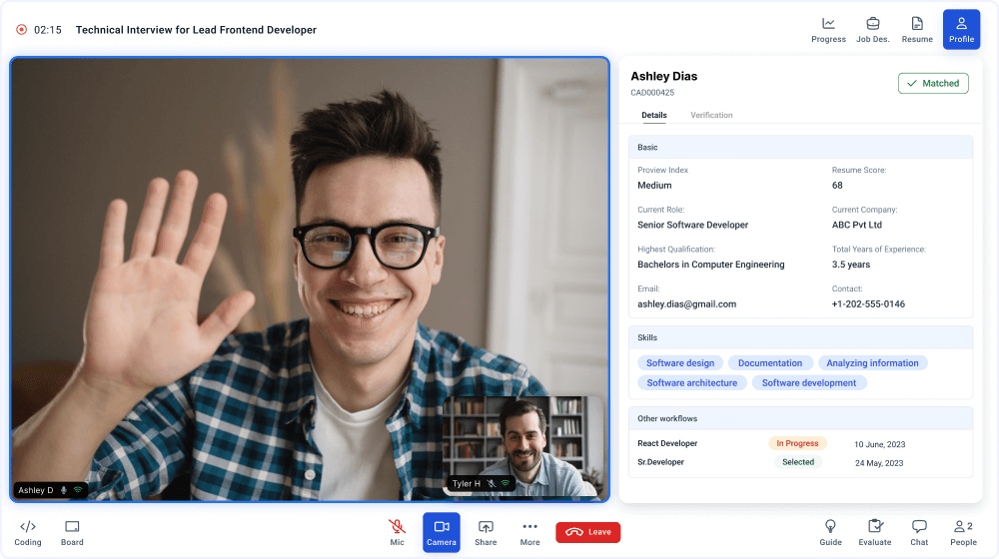Open the Coding editor
The image size is (999, 559).
(28, 532)
